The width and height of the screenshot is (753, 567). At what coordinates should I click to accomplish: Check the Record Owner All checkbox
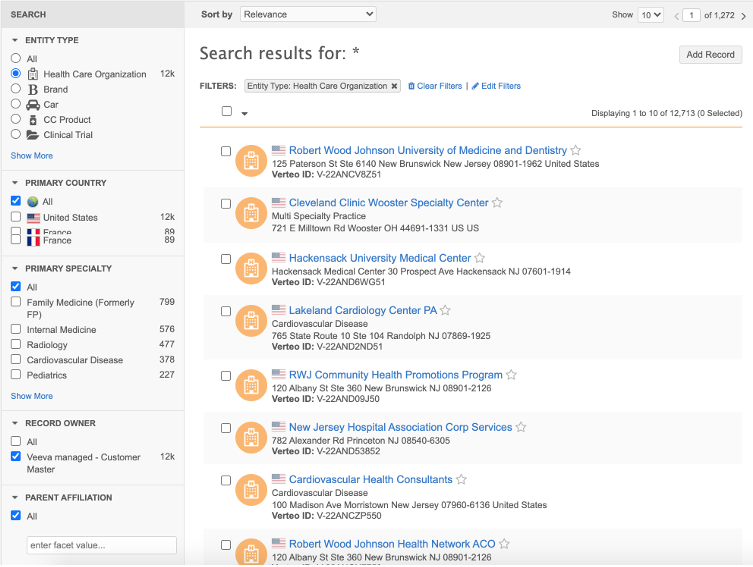pos(16,441)
